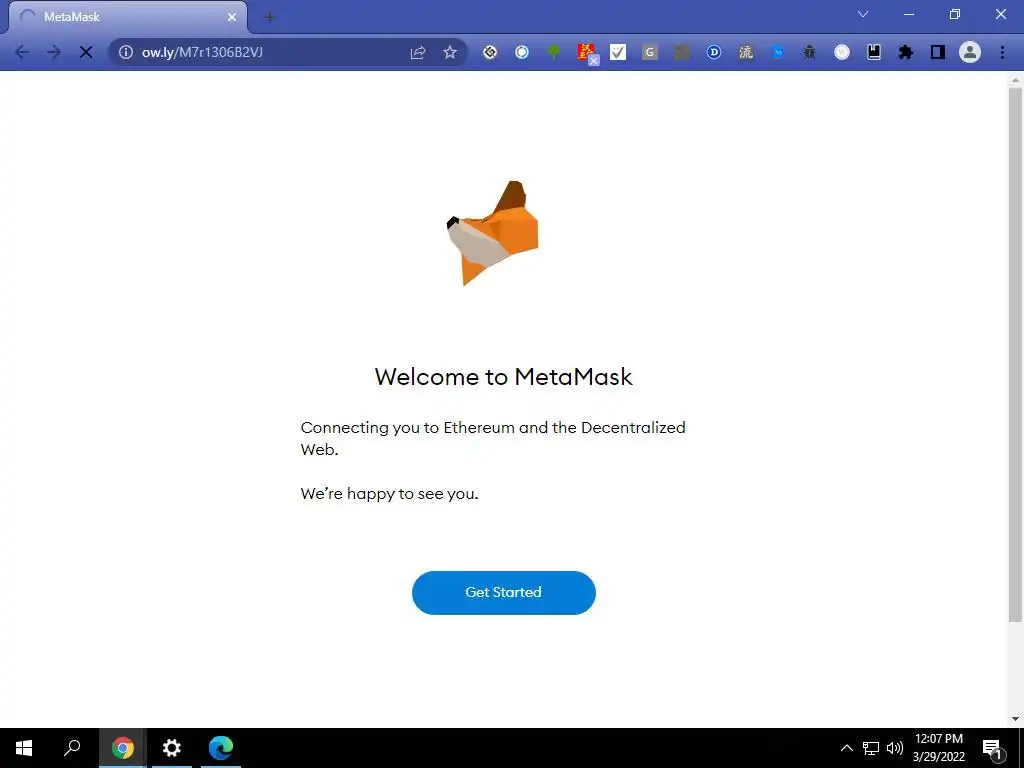Viewport: 1024px width, 768px height.
Task: Show hidden system tray icons
Action: [846, 748]
